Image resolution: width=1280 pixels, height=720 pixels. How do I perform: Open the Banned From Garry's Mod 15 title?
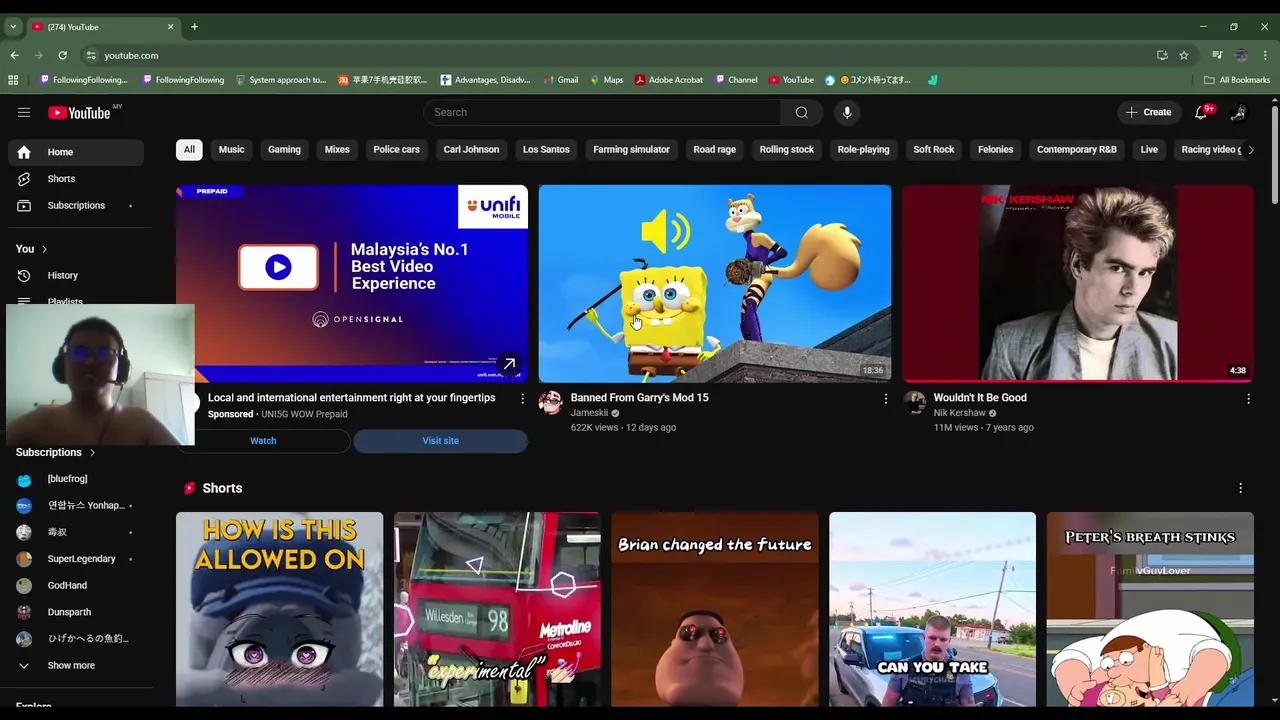[639, 398]
